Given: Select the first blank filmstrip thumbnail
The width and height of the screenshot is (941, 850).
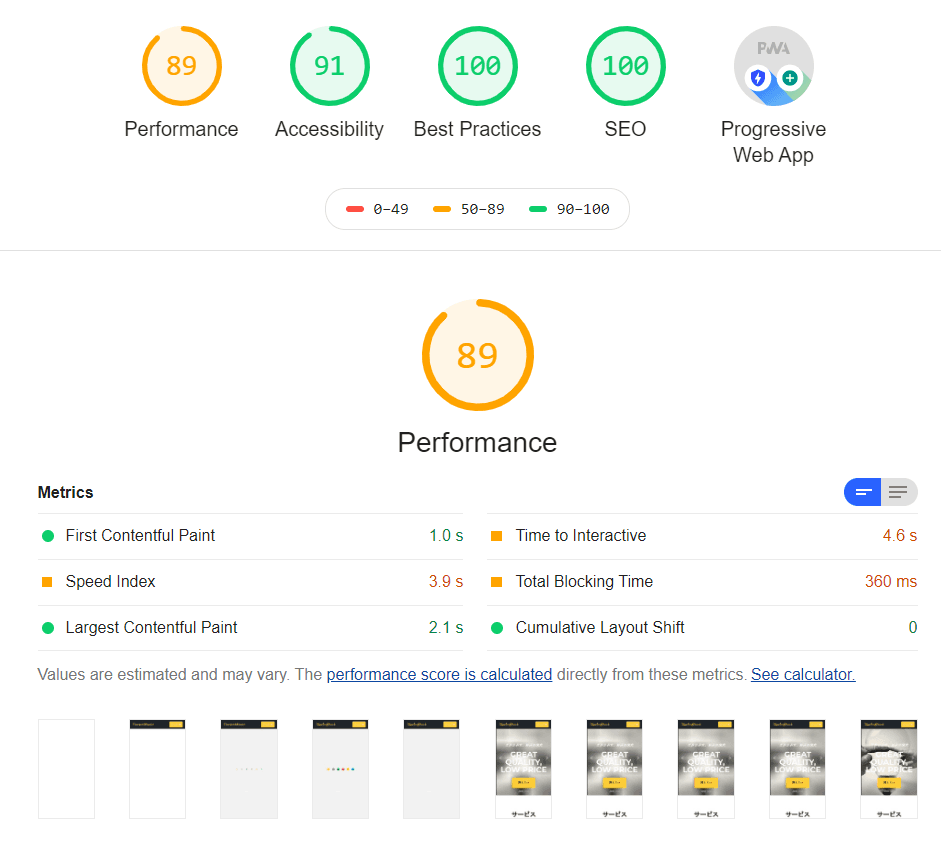Looking at the screenshot, I should click(66, 769).
